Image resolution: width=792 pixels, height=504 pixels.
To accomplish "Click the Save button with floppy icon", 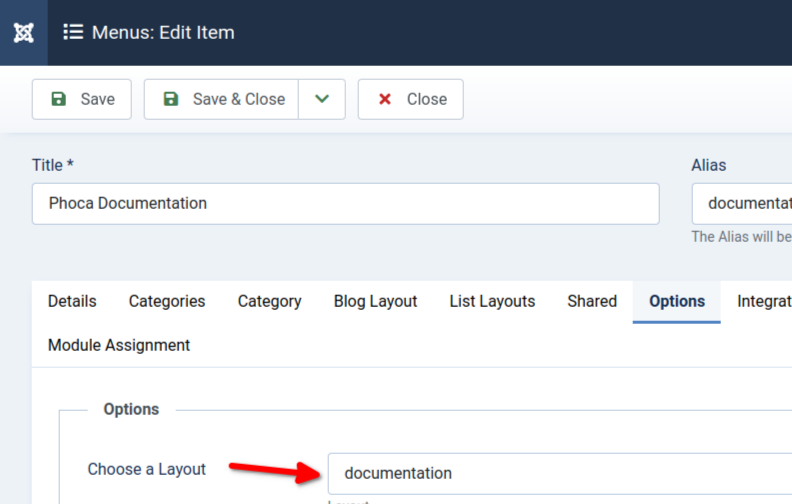I will click(x=82, y=99).
